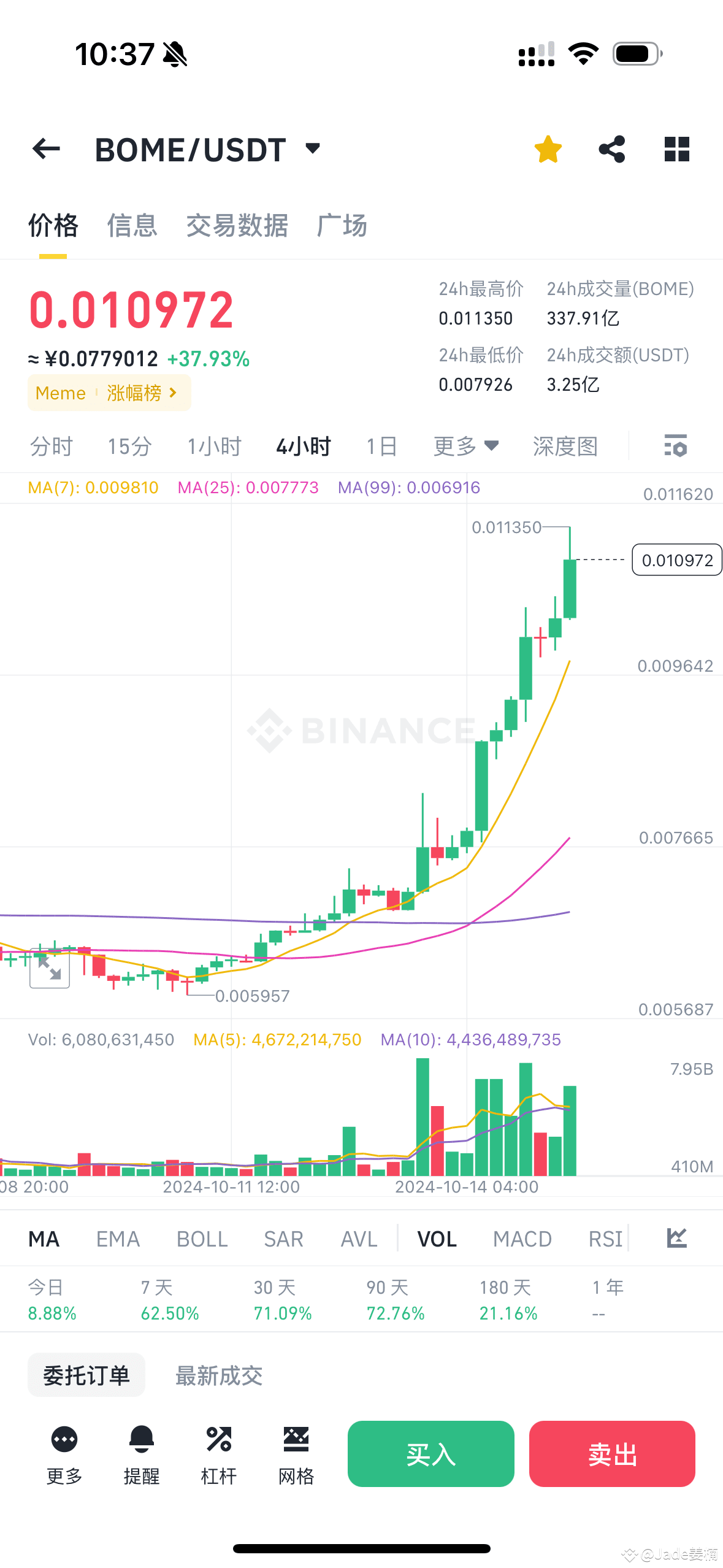The width and height of the screenshot is (723, 1568).
Task: Tap the green 买入 buy button
Action: click(x=431, y=1454)
